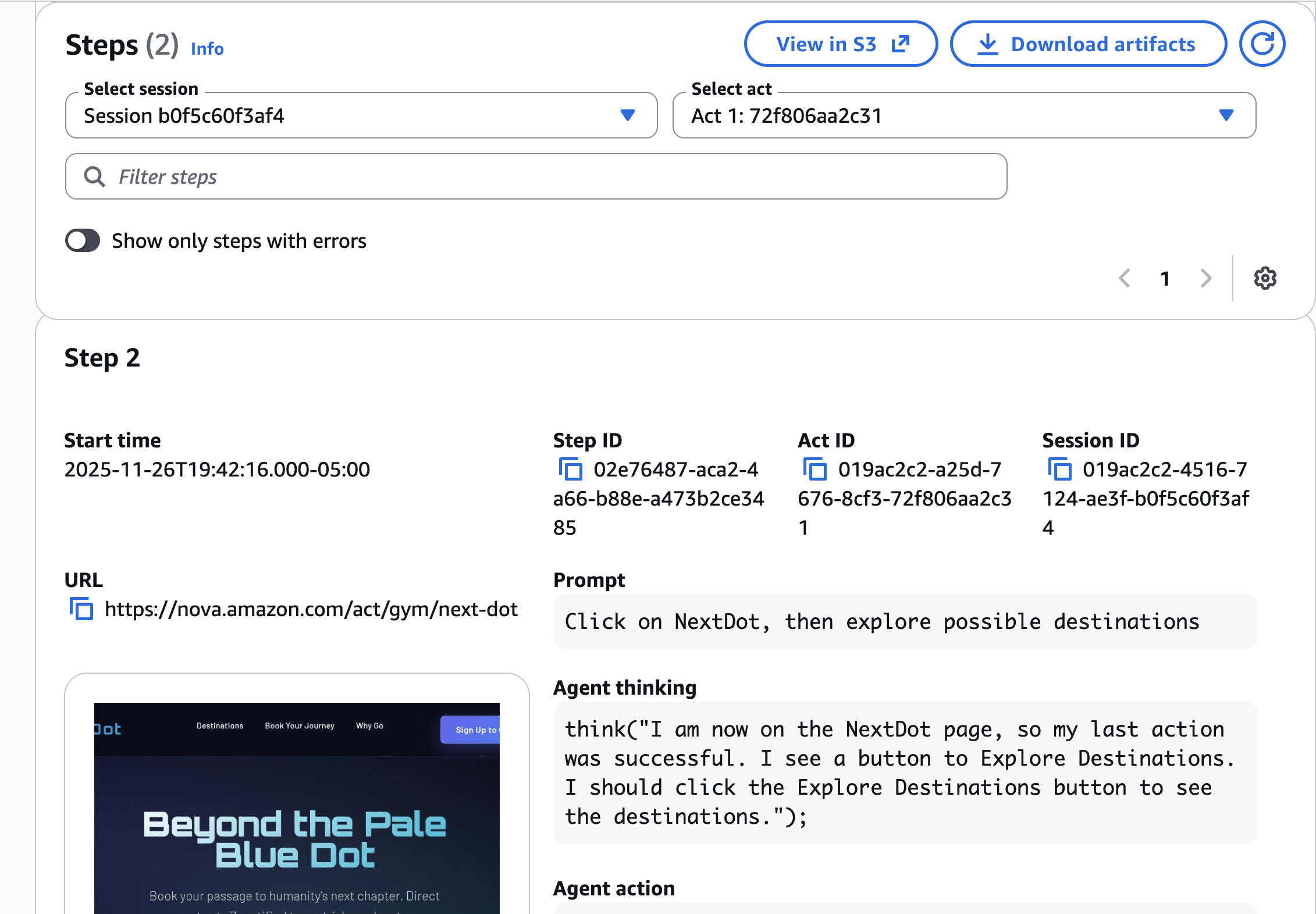Click Book Your Journey in screenshot nav

coord(300,726)
